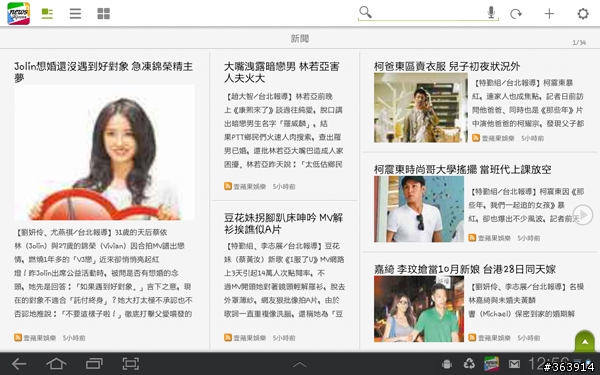Image resolution: width=600 pixels, height=375 pixels.
Task: Switch to list layout view
Action: pos(75,14)
